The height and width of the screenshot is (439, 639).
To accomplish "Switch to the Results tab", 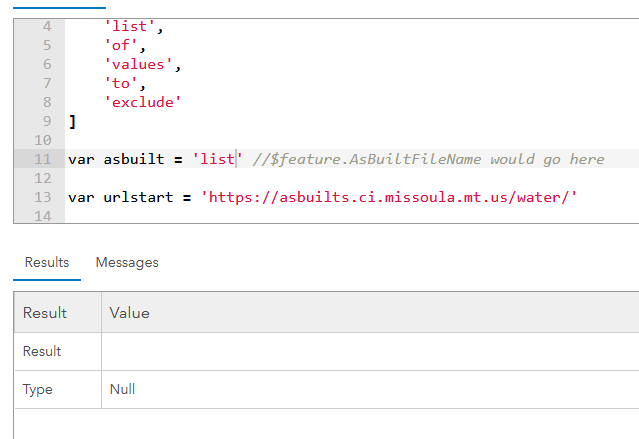I will (x=47, y=262).
